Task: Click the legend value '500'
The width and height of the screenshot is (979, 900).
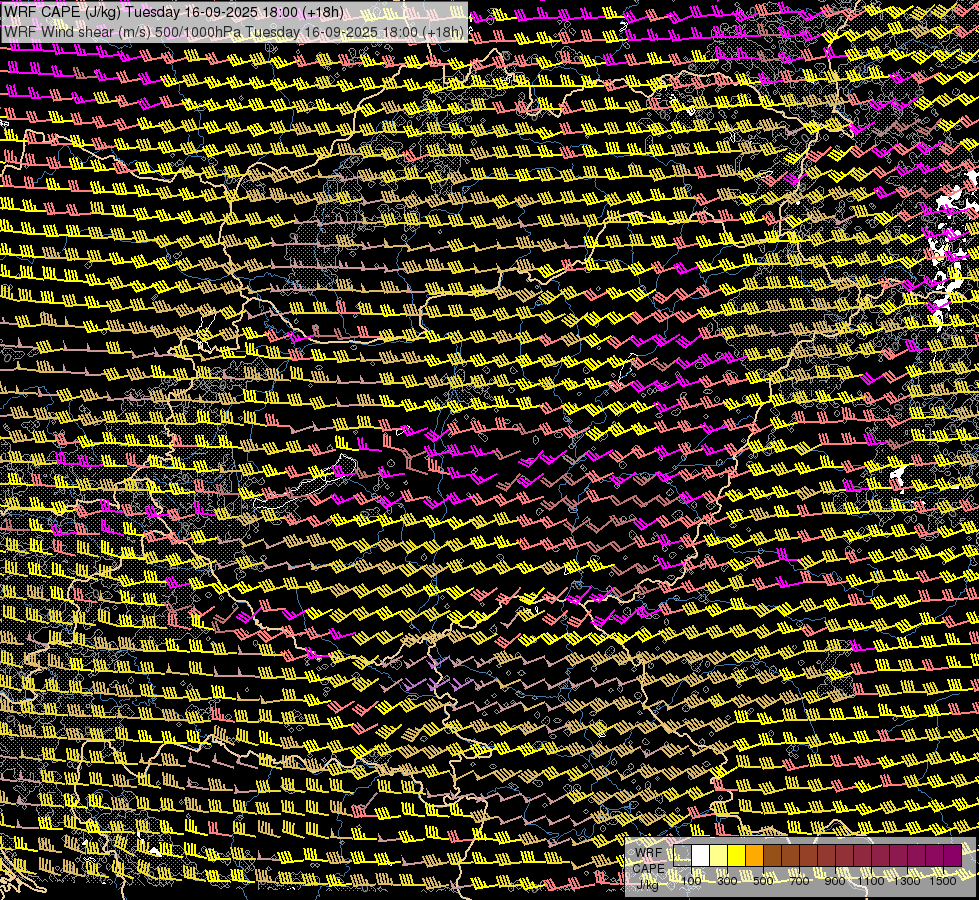Action: click(x=763, y=881)
